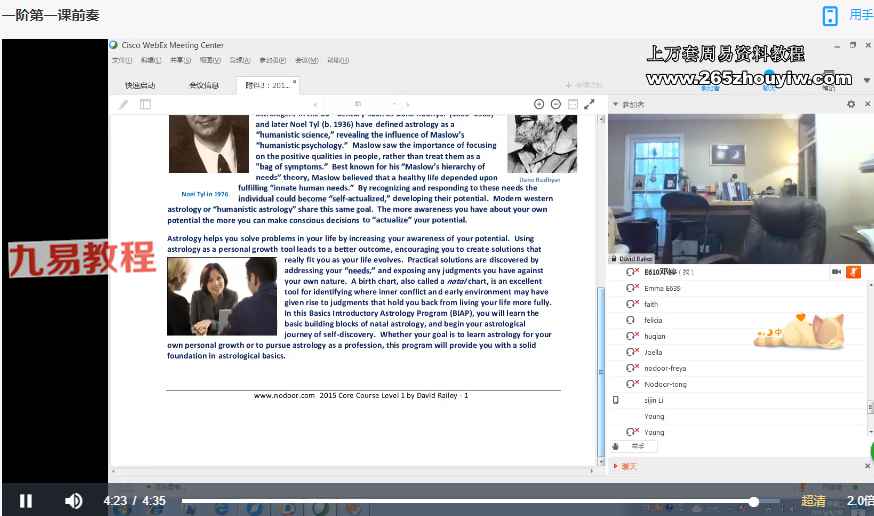Open dropdown arrow at WebEx top right
The height and width of the screenshot is (516, 874).
(867, 80)
